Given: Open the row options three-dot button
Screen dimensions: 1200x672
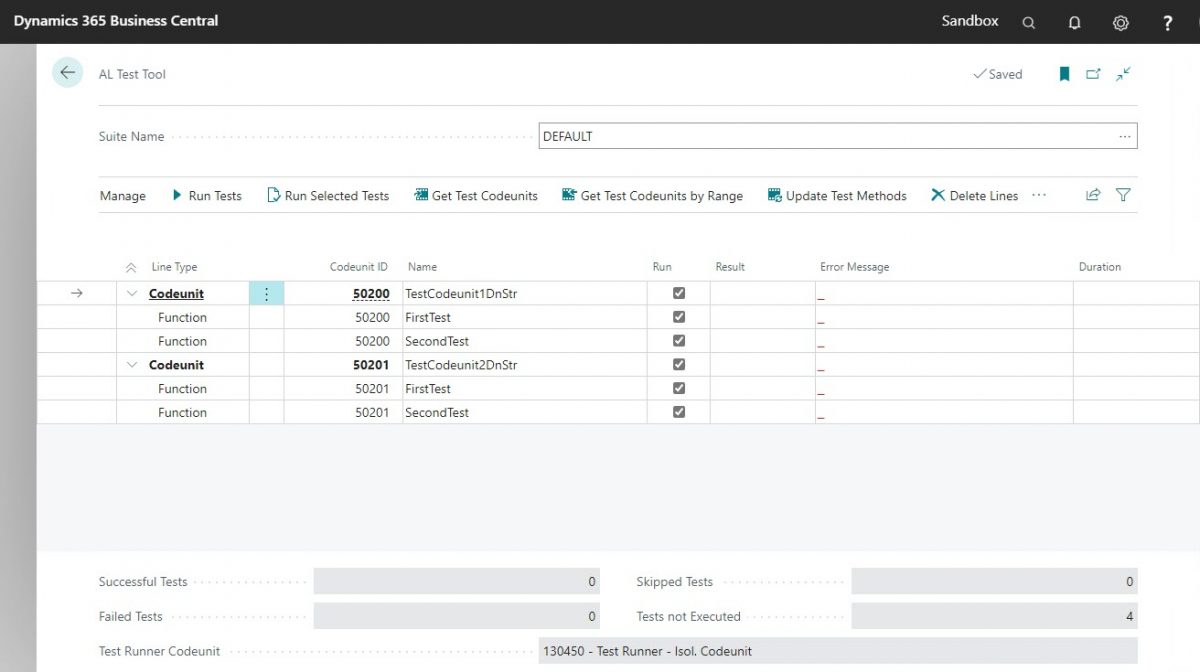Looking at the screenshot, I should 266,293.
